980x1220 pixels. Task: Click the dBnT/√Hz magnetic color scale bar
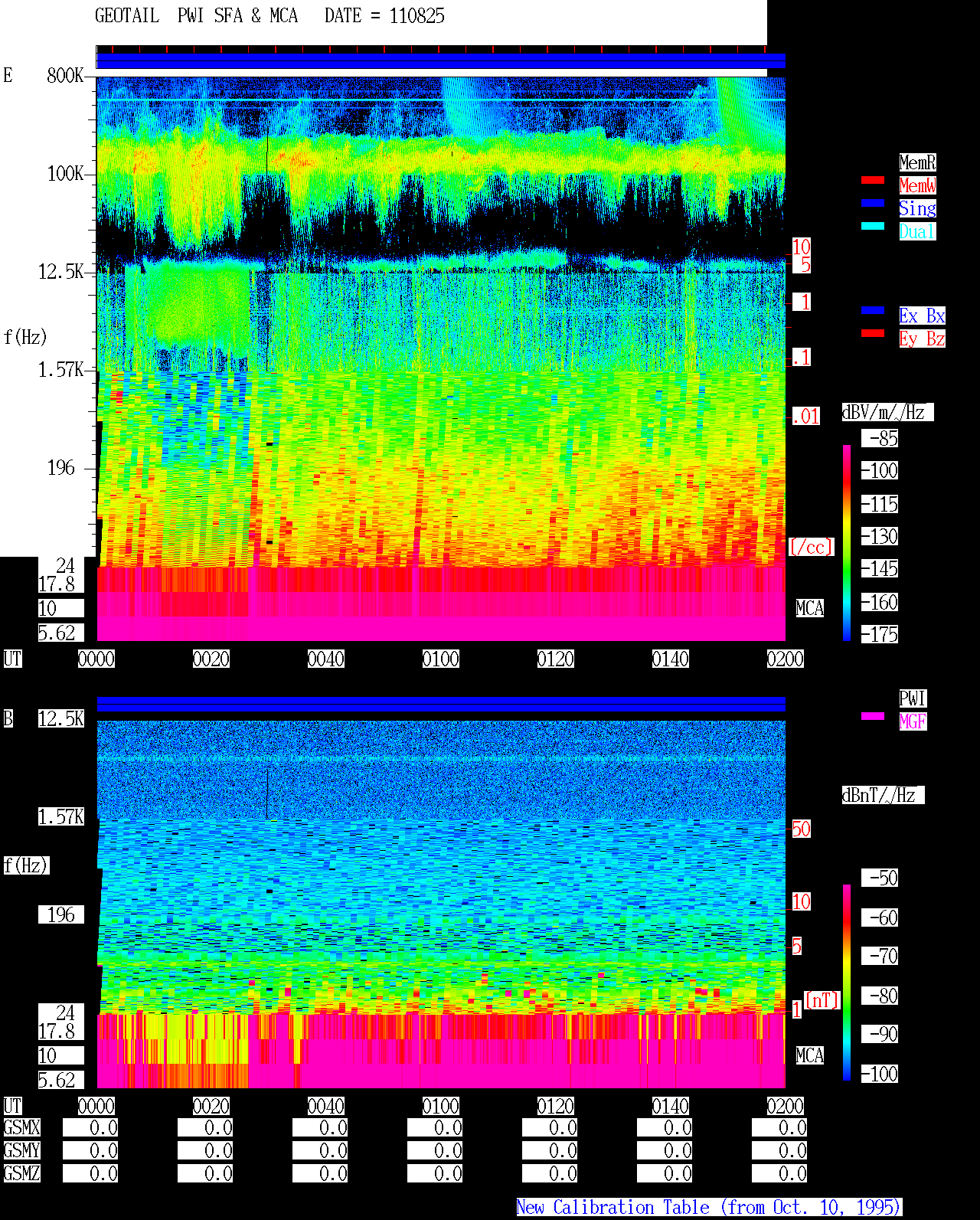tap(847, 983)
